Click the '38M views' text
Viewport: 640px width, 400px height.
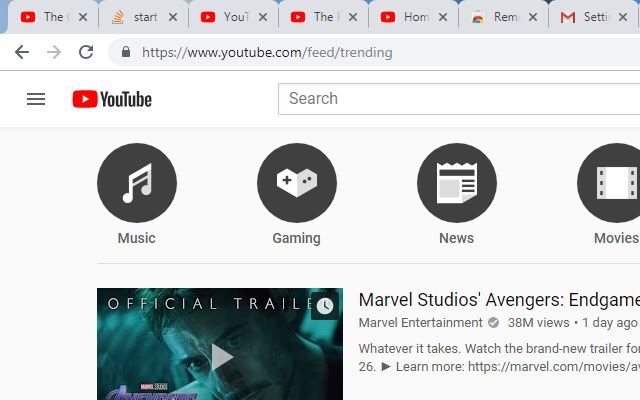[538, 323]
